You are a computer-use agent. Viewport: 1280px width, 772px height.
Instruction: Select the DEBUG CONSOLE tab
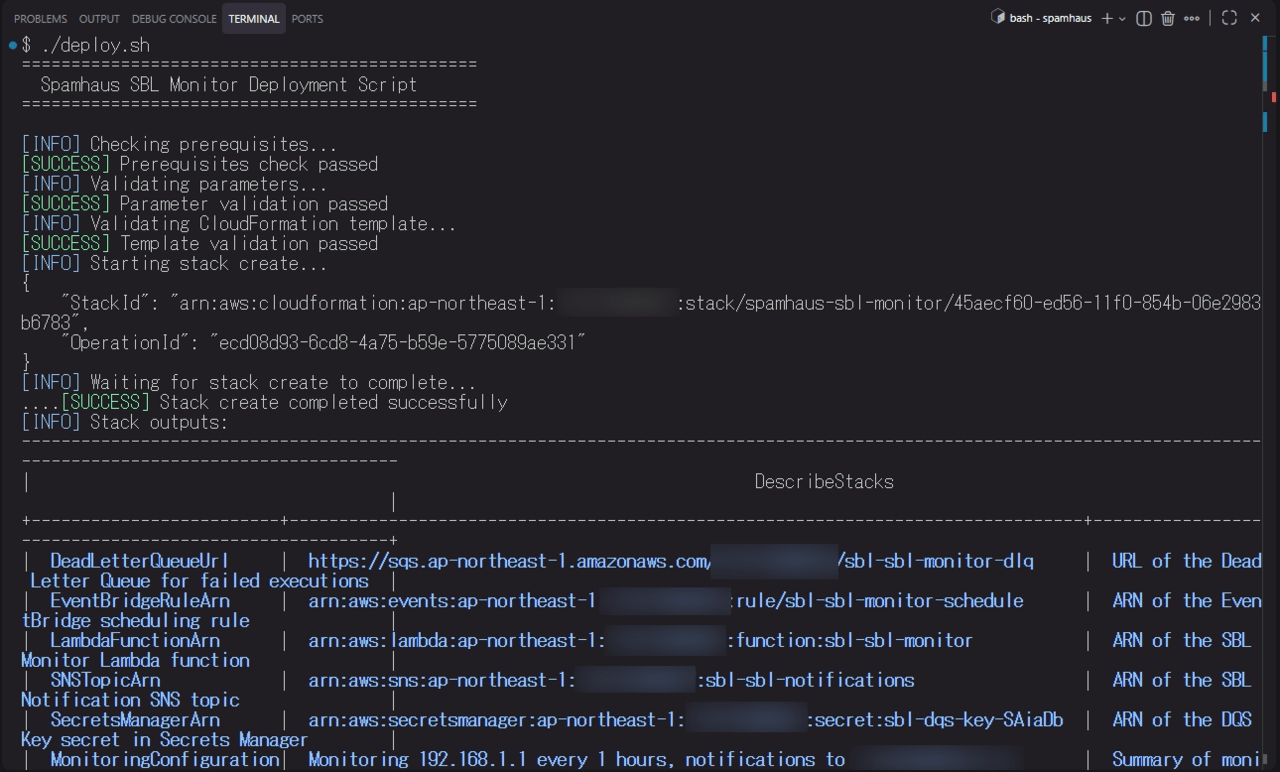coord(174,19)
